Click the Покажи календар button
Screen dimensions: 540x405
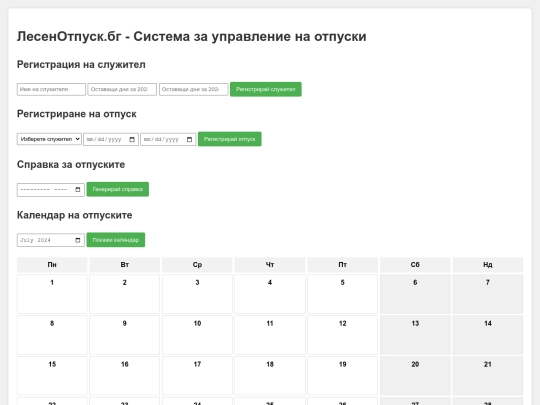click(x=116, y=240)
